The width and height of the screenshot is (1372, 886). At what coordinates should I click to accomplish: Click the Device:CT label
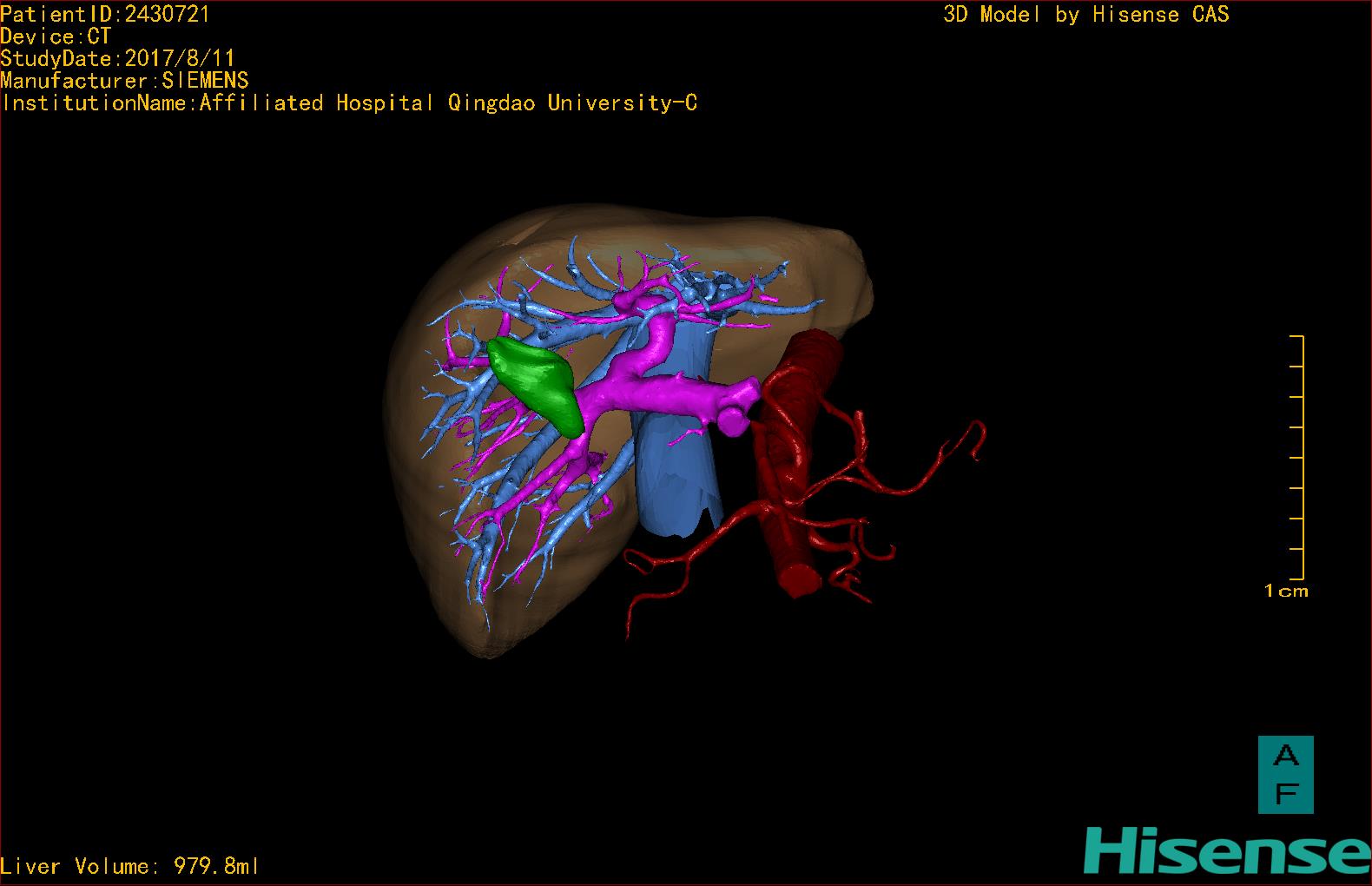click(56, 36)
